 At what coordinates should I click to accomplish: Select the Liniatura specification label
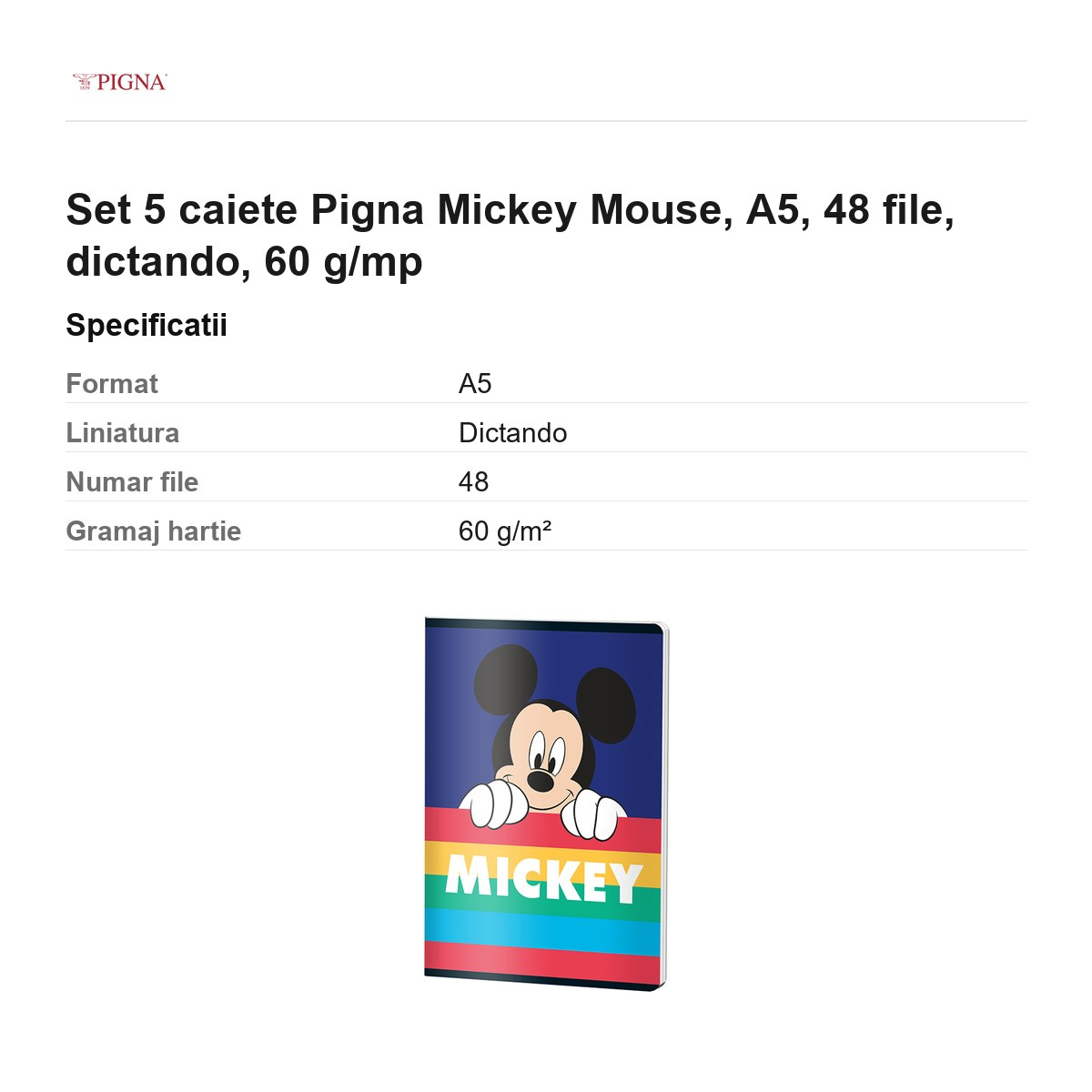pos(123,433)
